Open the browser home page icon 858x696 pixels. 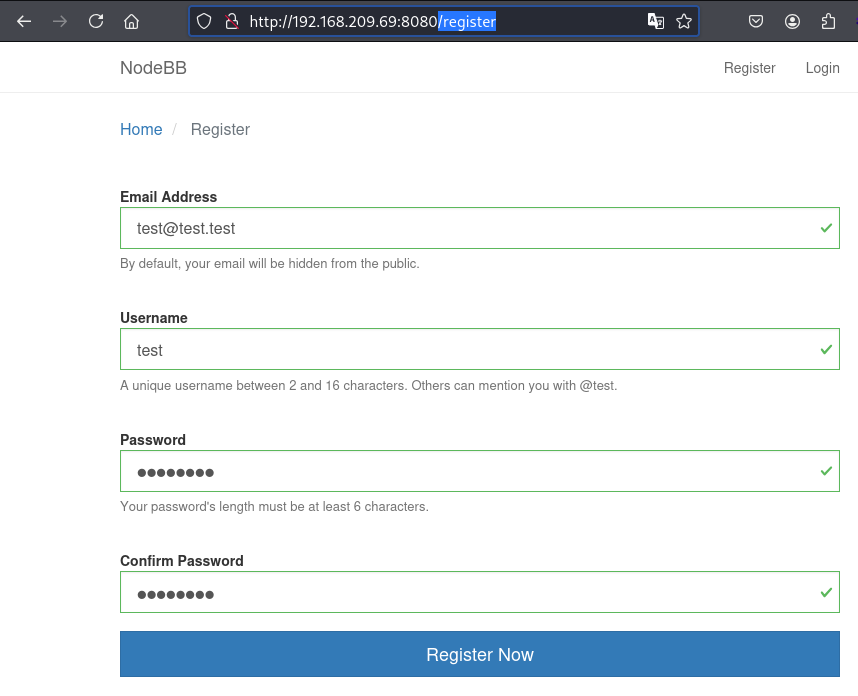[131, 21]
